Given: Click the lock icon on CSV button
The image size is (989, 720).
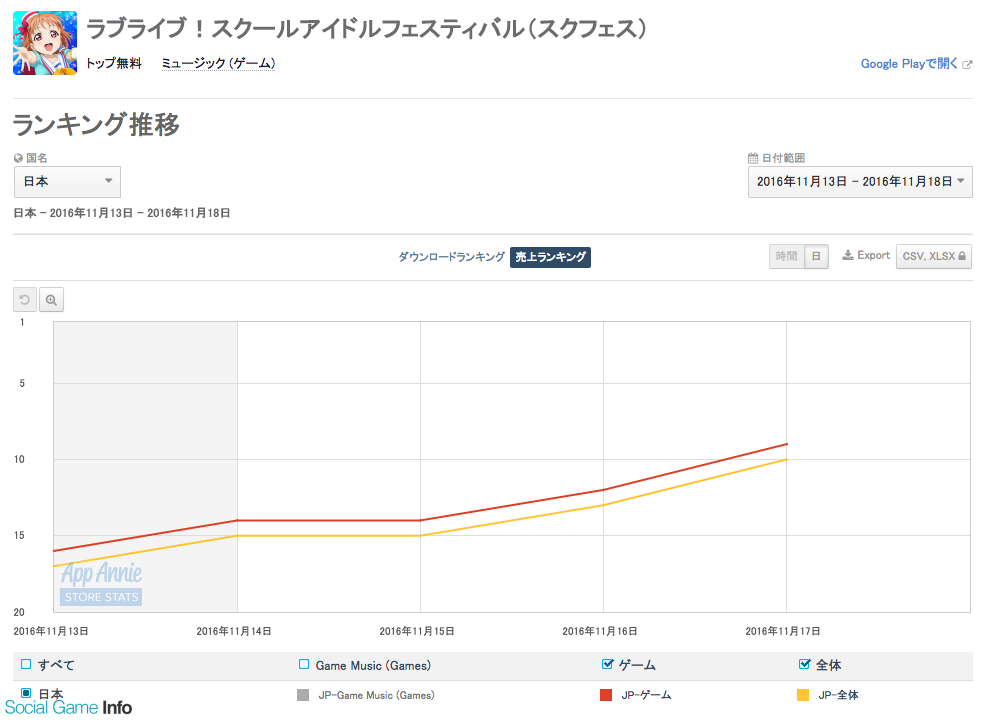Looking at the screenshot, I should pos(962,256).
